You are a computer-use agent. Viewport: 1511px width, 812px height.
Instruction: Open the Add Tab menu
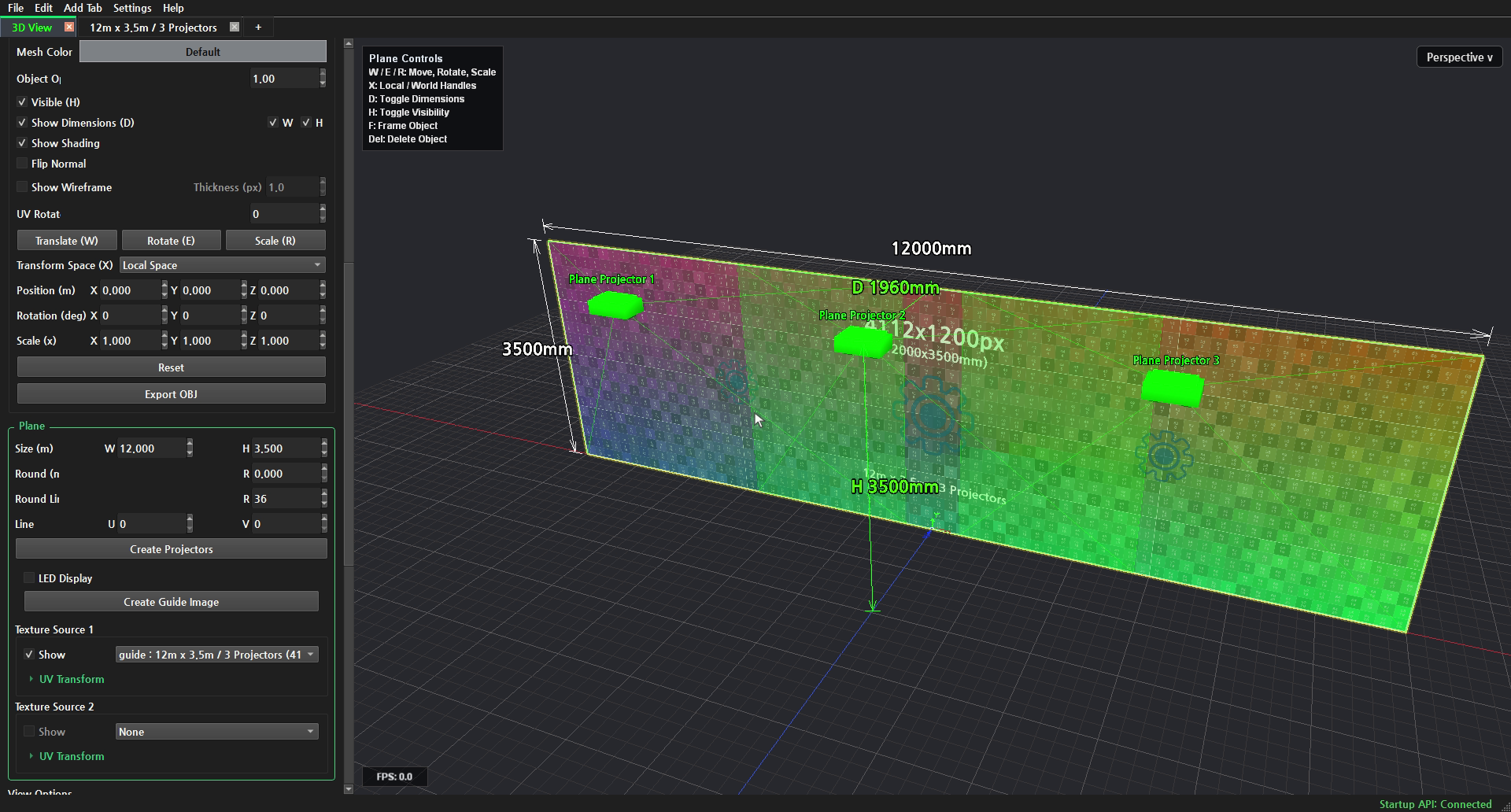tap(83, 8)
